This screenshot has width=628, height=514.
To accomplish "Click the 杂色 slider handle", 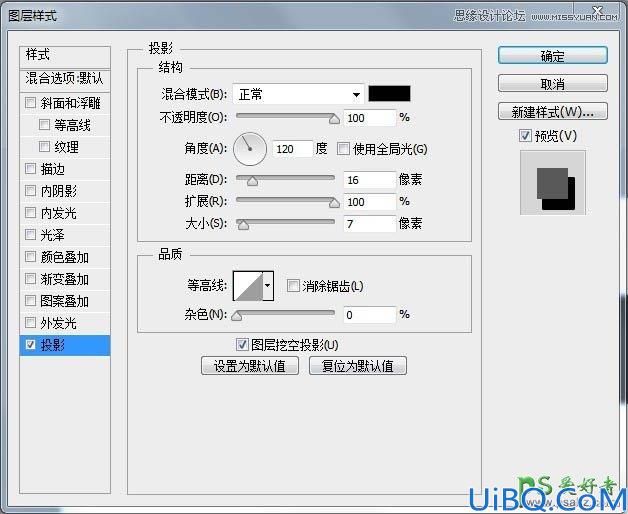I will tap(237, 316).
